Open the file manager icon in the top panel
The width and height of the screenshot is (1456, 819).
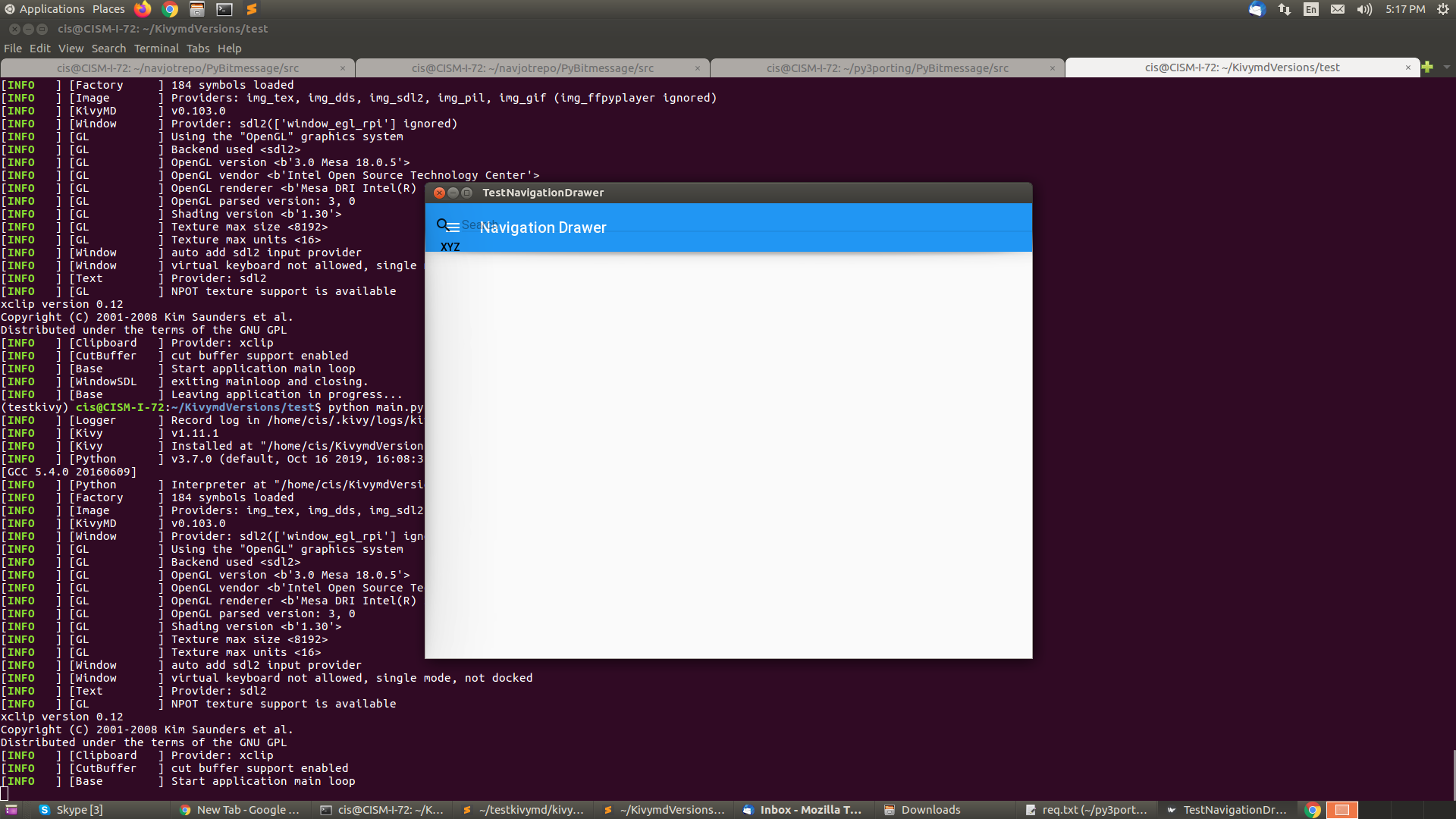coord(196,9)
